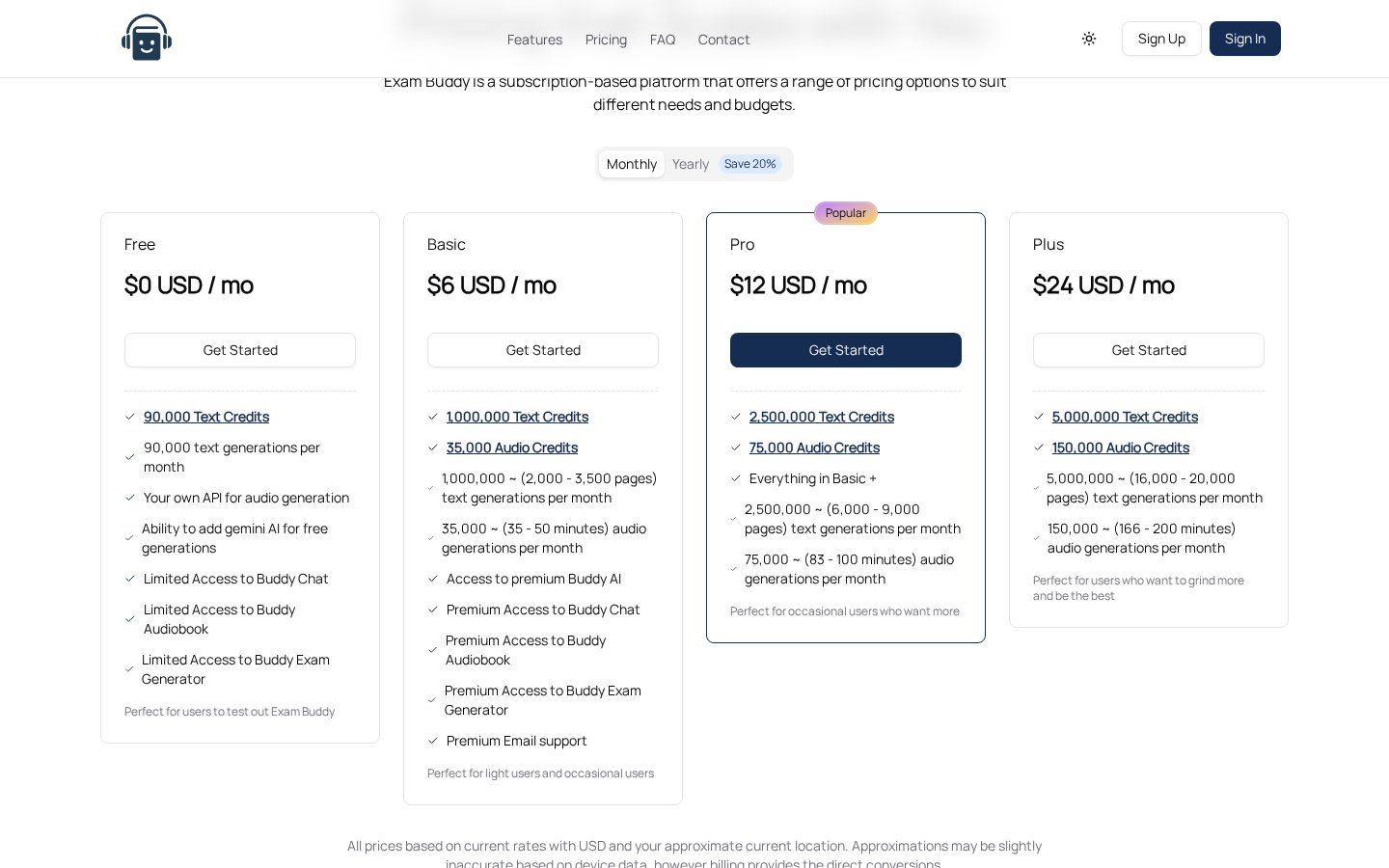This screenshot has height=868, width=1389.
Task: Click 'Premium Access to Buddy Chat'
Action: click(543, 610)
